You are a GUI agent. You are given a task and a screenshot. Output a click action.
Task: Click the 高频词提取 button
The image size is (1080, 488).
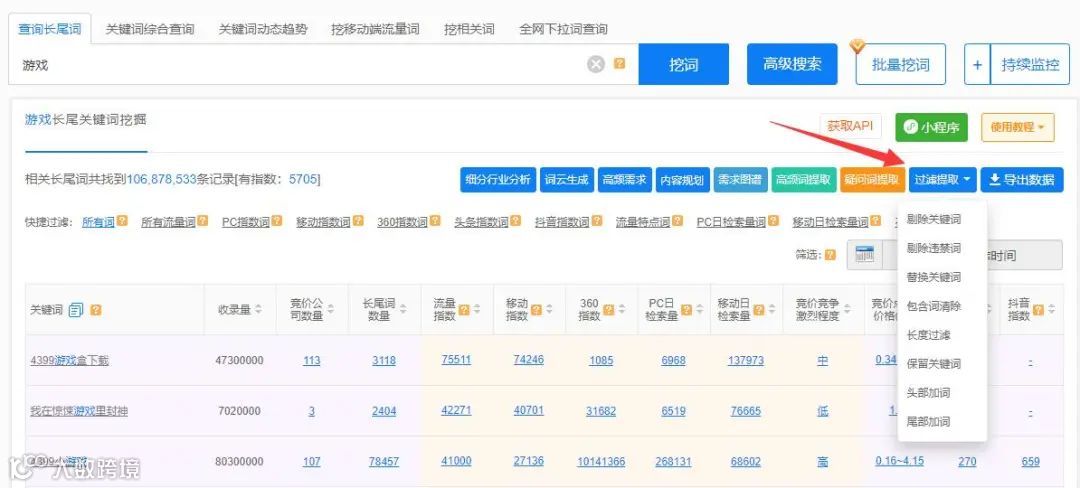tap(803, 180)
